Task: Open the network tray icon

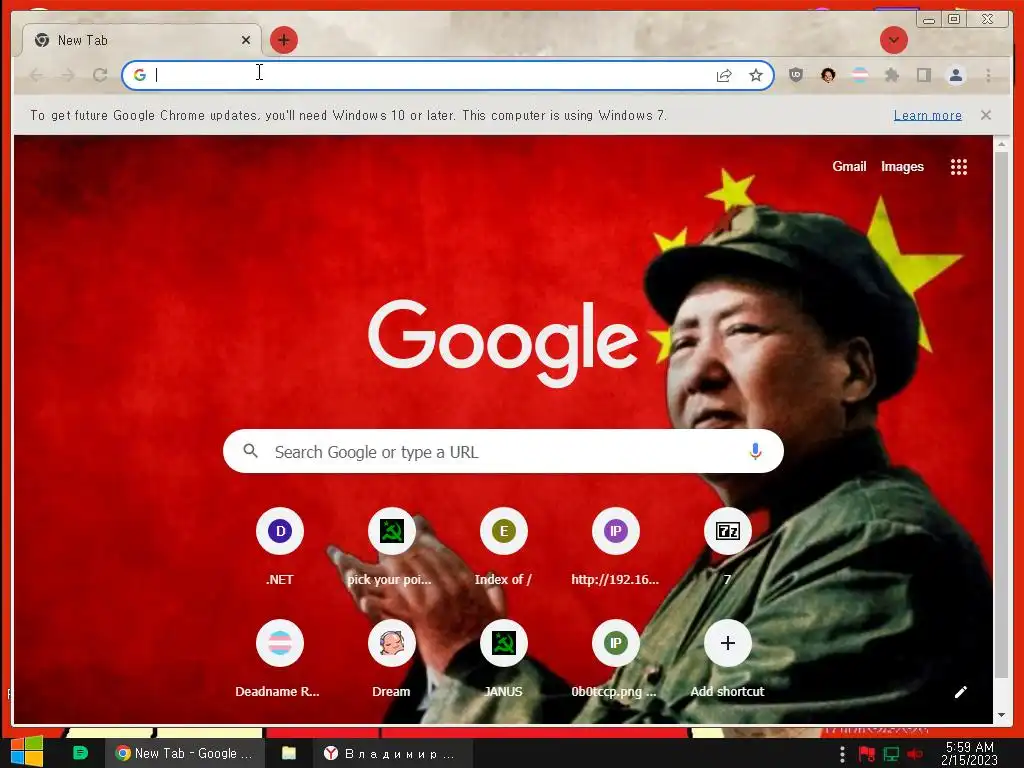Action: click(891, 755)
